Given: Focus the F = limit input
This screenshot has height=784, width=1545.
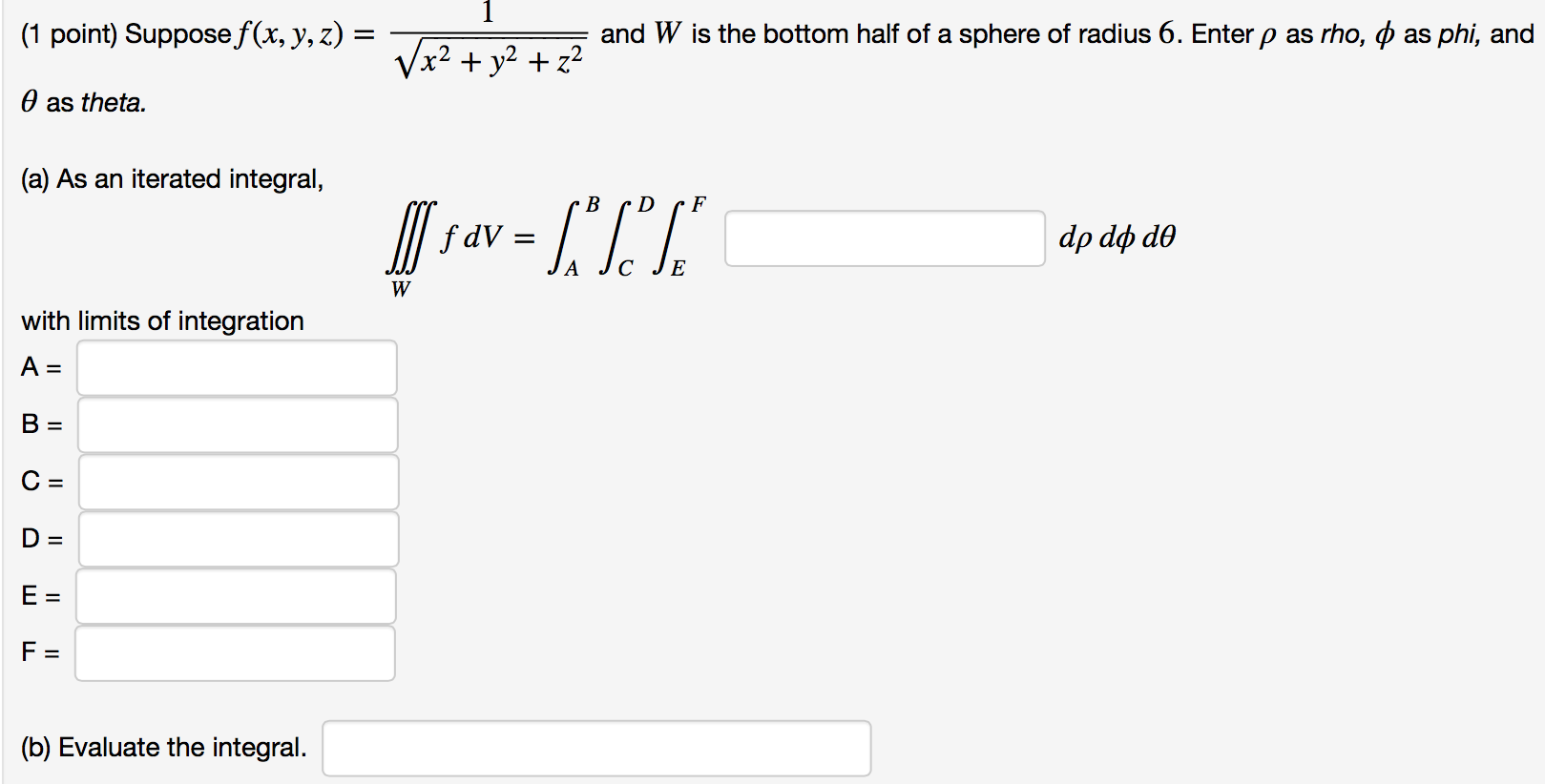Looking at the screenshot, I should pyautogui.click(x=235, y=653).
